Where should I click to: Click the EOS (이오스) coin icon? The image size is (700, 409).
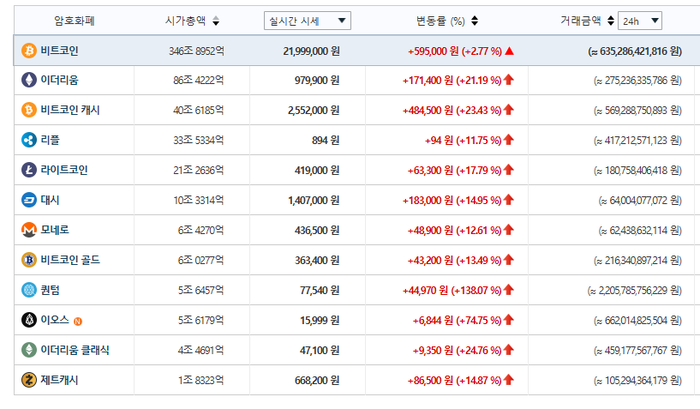coord(29,320)
